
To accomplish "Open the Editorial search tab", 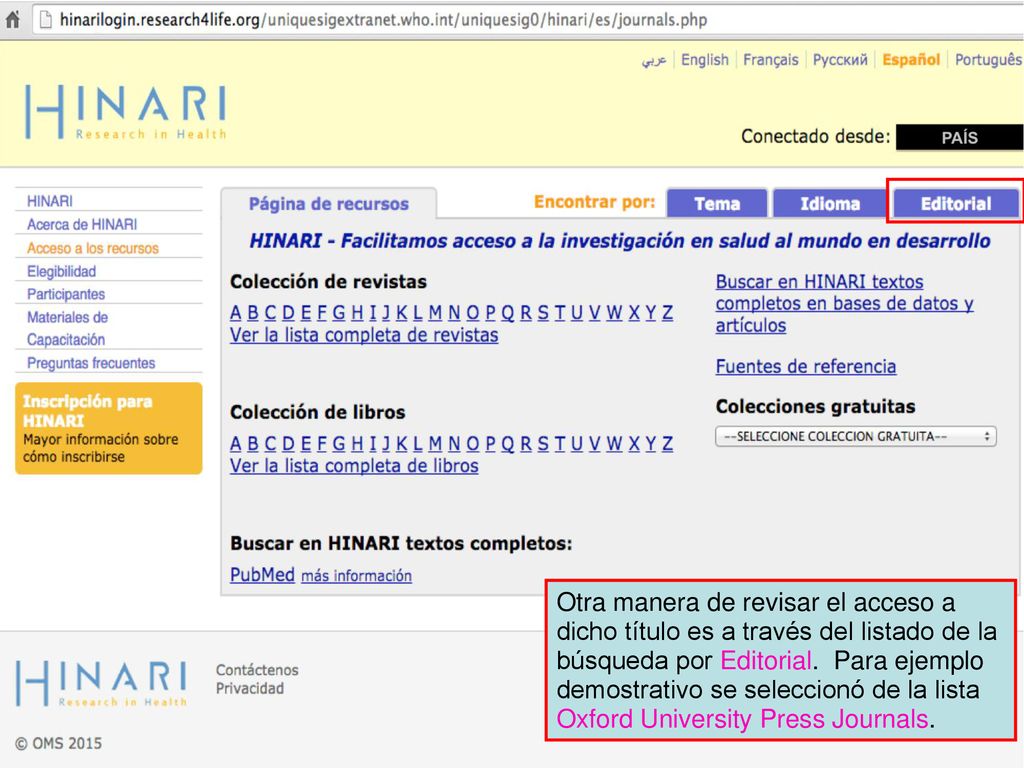I will 955,203.
